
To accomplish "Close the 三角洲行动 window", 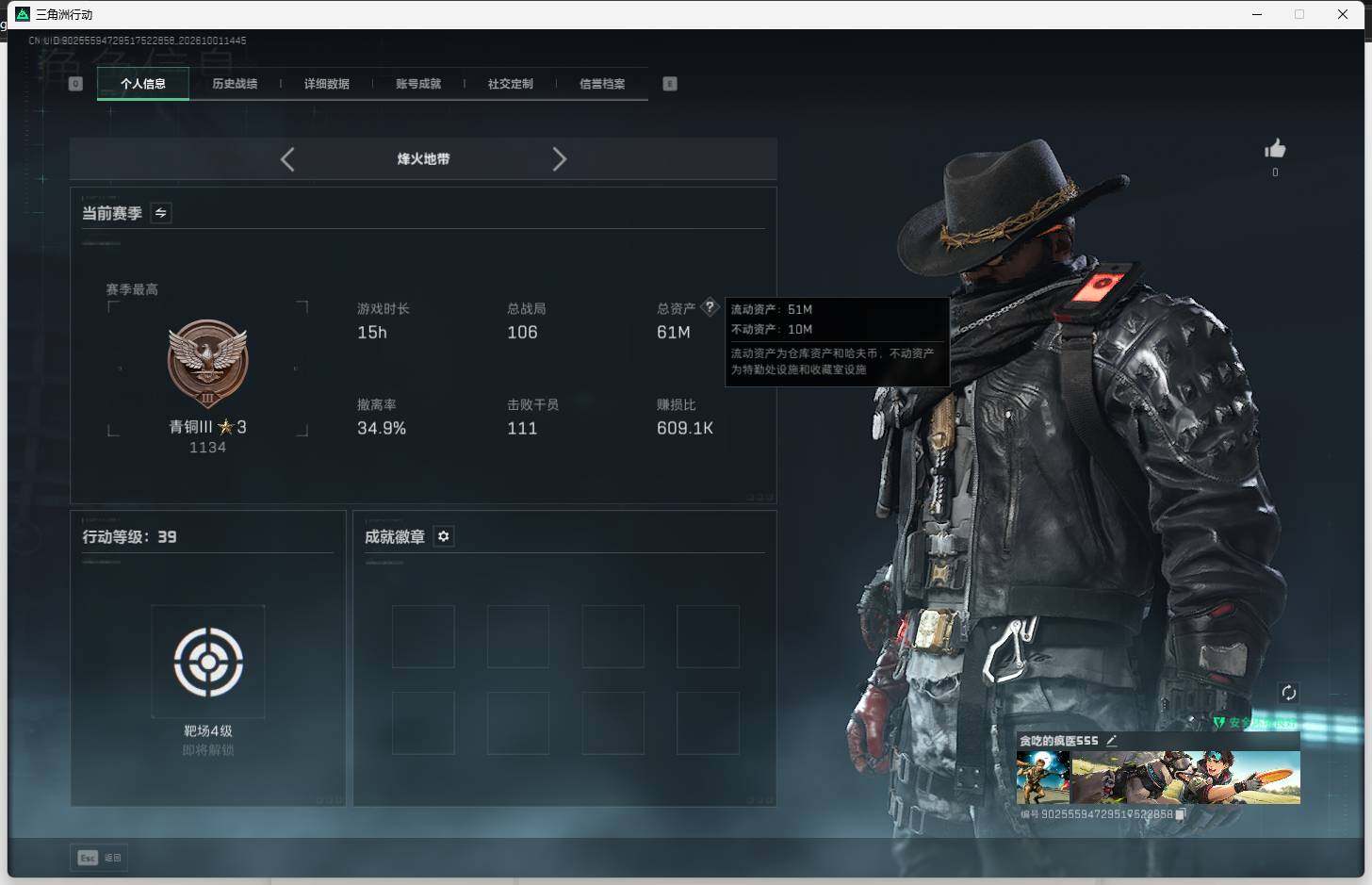I will point(1343,14).
